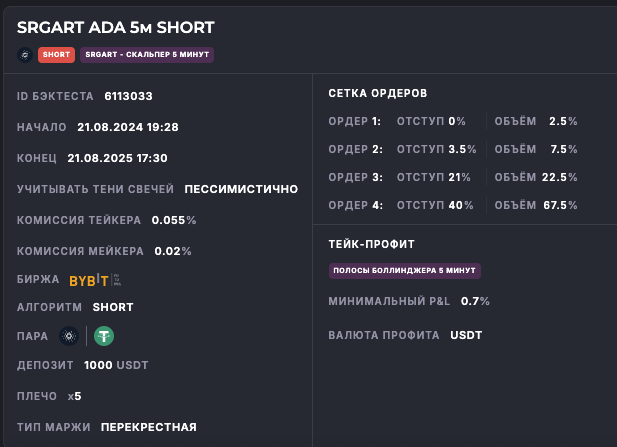Click the taker commission value 0.055%
617x447 pixels.
(x=173, y=220)
